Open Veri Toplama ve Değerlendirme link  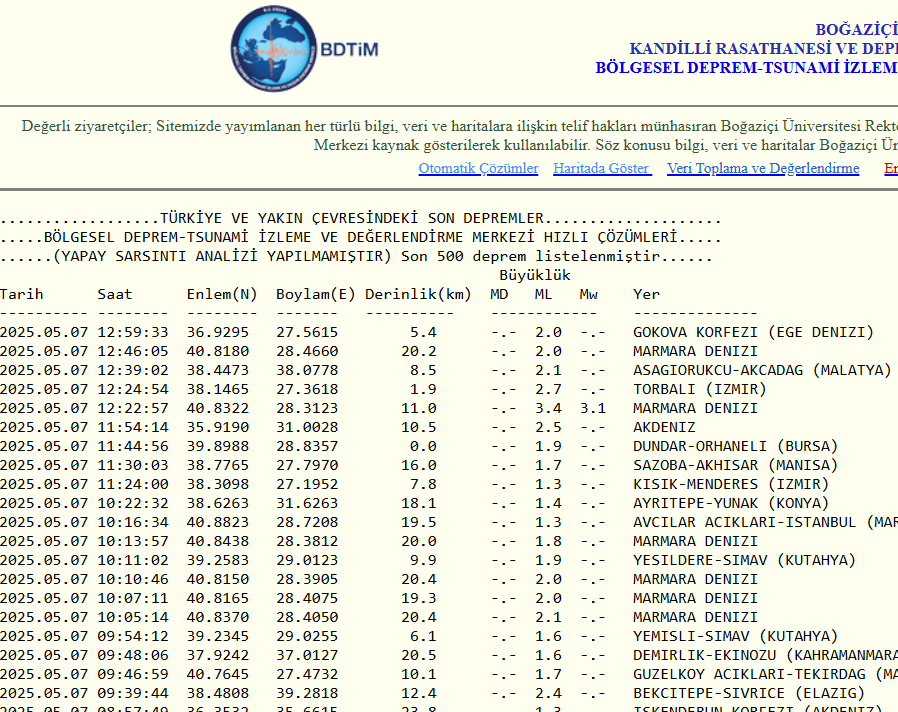pos(763,168)
